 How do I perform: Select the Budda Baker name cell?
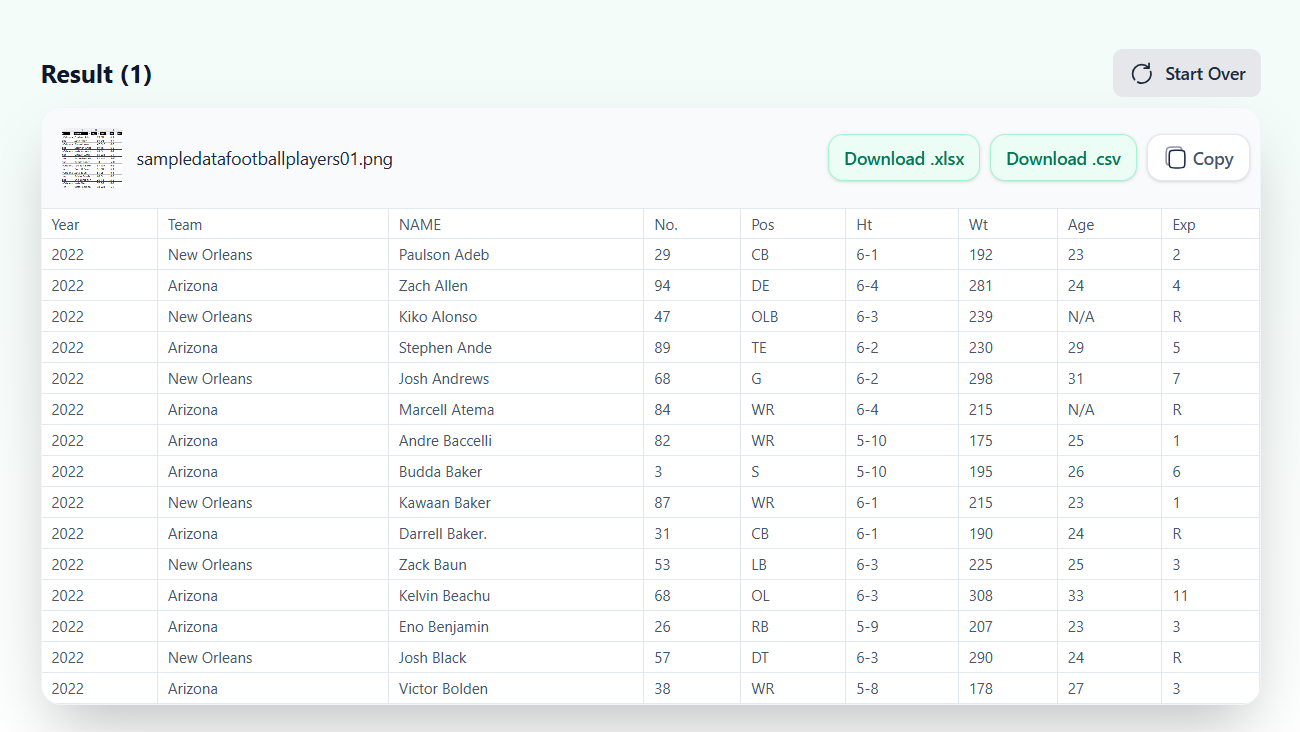pyautogui.click(x=516, y=472)
